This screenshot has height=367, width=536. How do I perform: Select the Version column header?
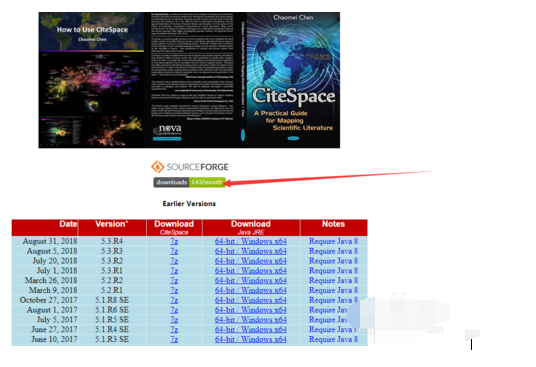pos(112,228)
